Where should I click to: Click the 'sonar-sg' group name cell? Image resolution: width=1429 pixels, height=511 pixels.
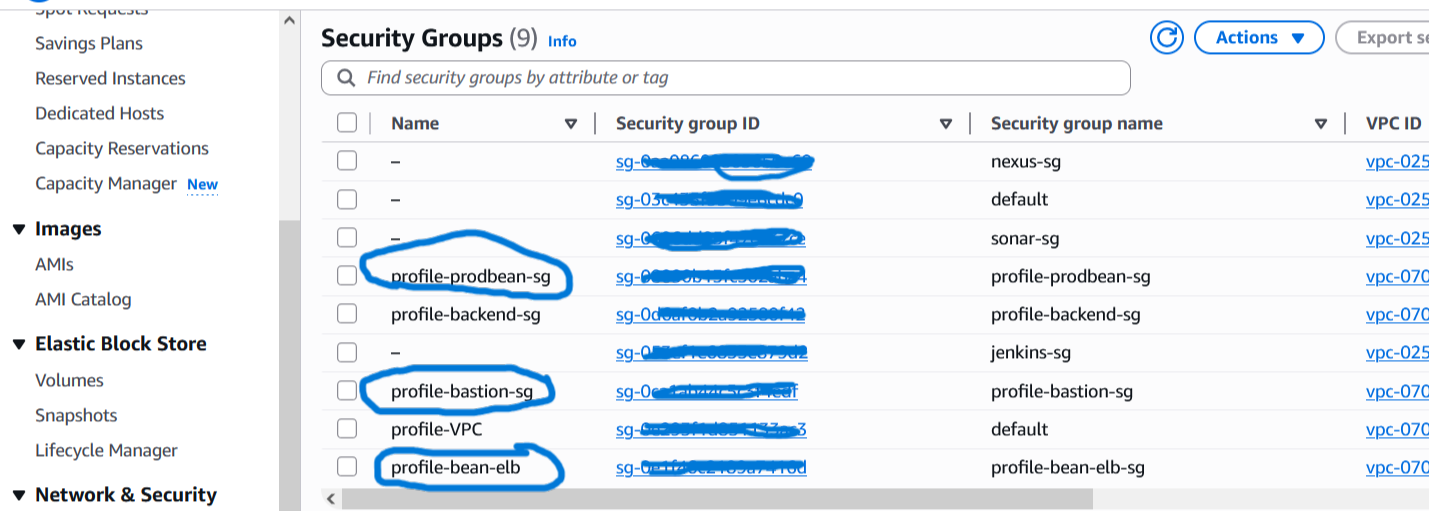coord(1025,238)
